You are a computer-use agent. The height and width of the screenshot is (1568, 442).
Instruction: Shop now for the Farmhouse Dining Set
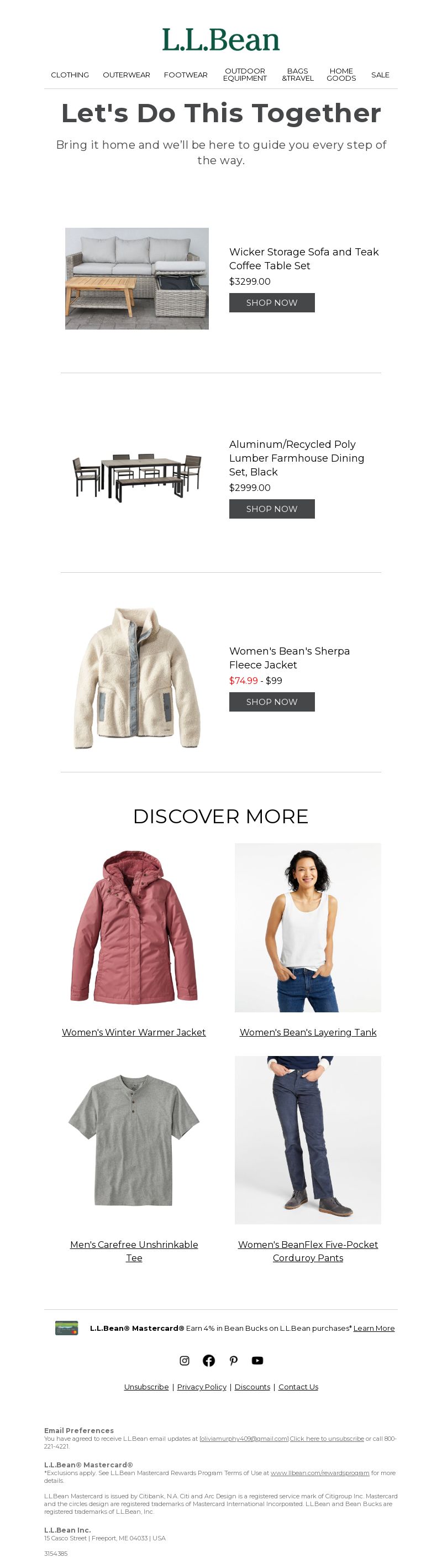(x=272, y=509)
